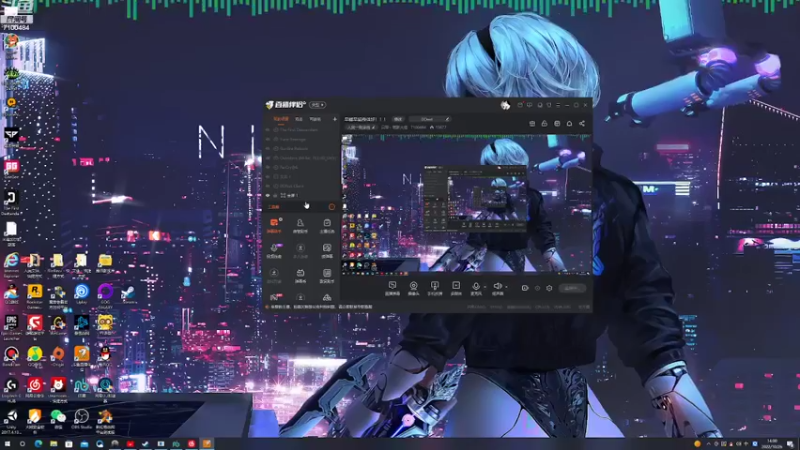The width and height of the screenshot is (800, 450).
Task: Edit the stream title using the pencil icon
Action: click(447, 119)
